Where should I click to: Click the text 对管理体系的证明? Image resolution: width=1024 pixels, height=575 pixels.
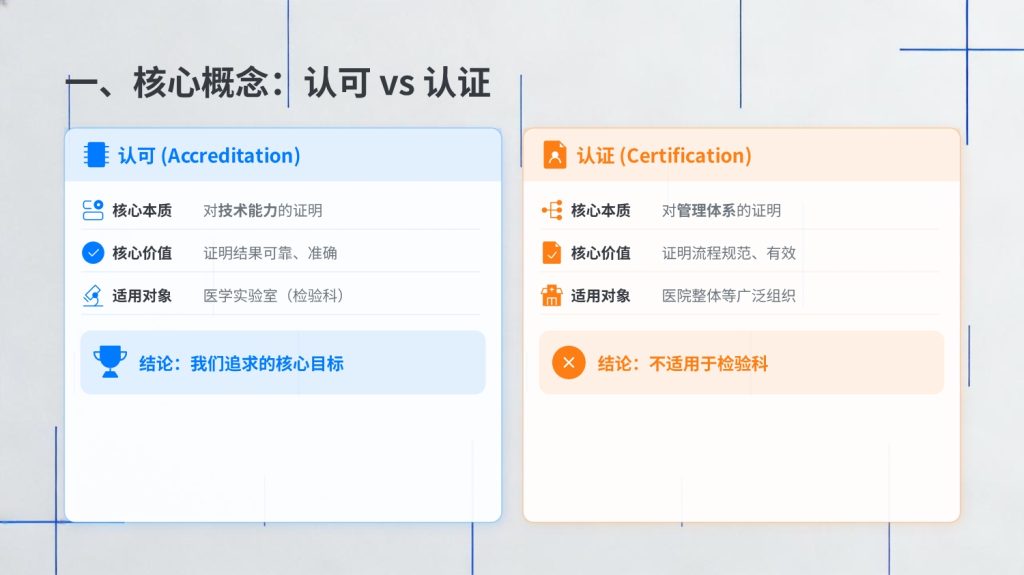(x=722, y=211)
